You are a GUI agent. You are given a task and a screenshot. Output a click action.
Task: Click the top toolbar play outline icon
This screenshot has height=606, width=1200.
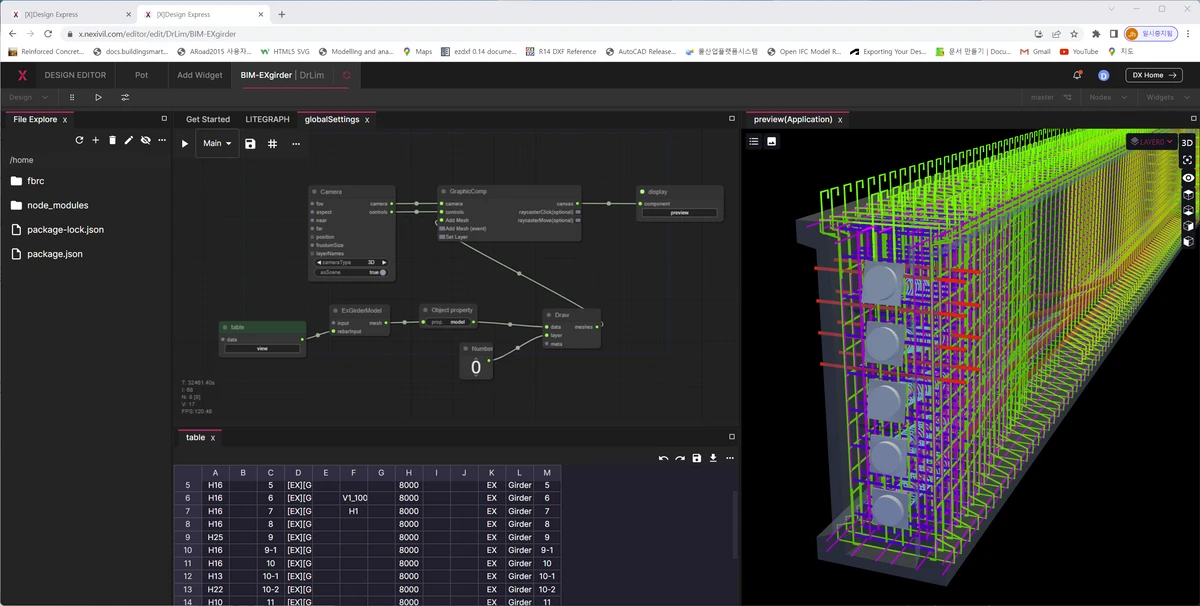(98, 97)
